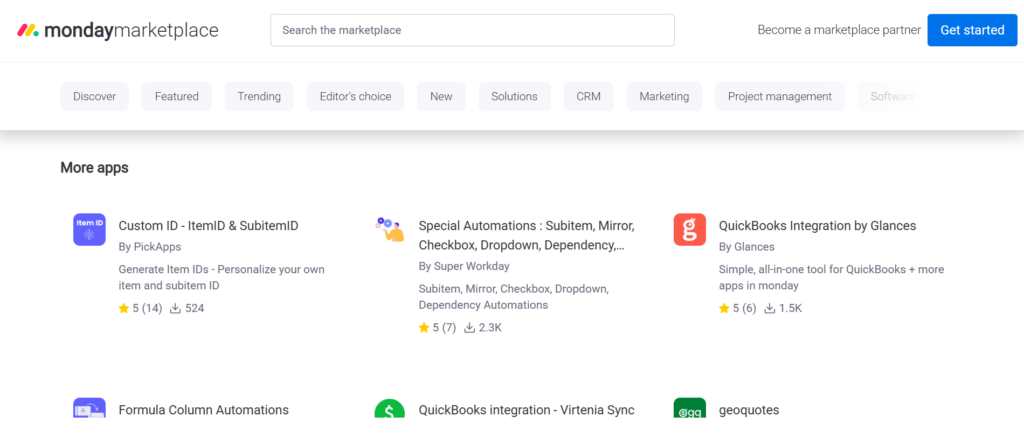Viewport: 1024px width, 437px height.
Task: Select the Trending category tab
Action: 259,97
